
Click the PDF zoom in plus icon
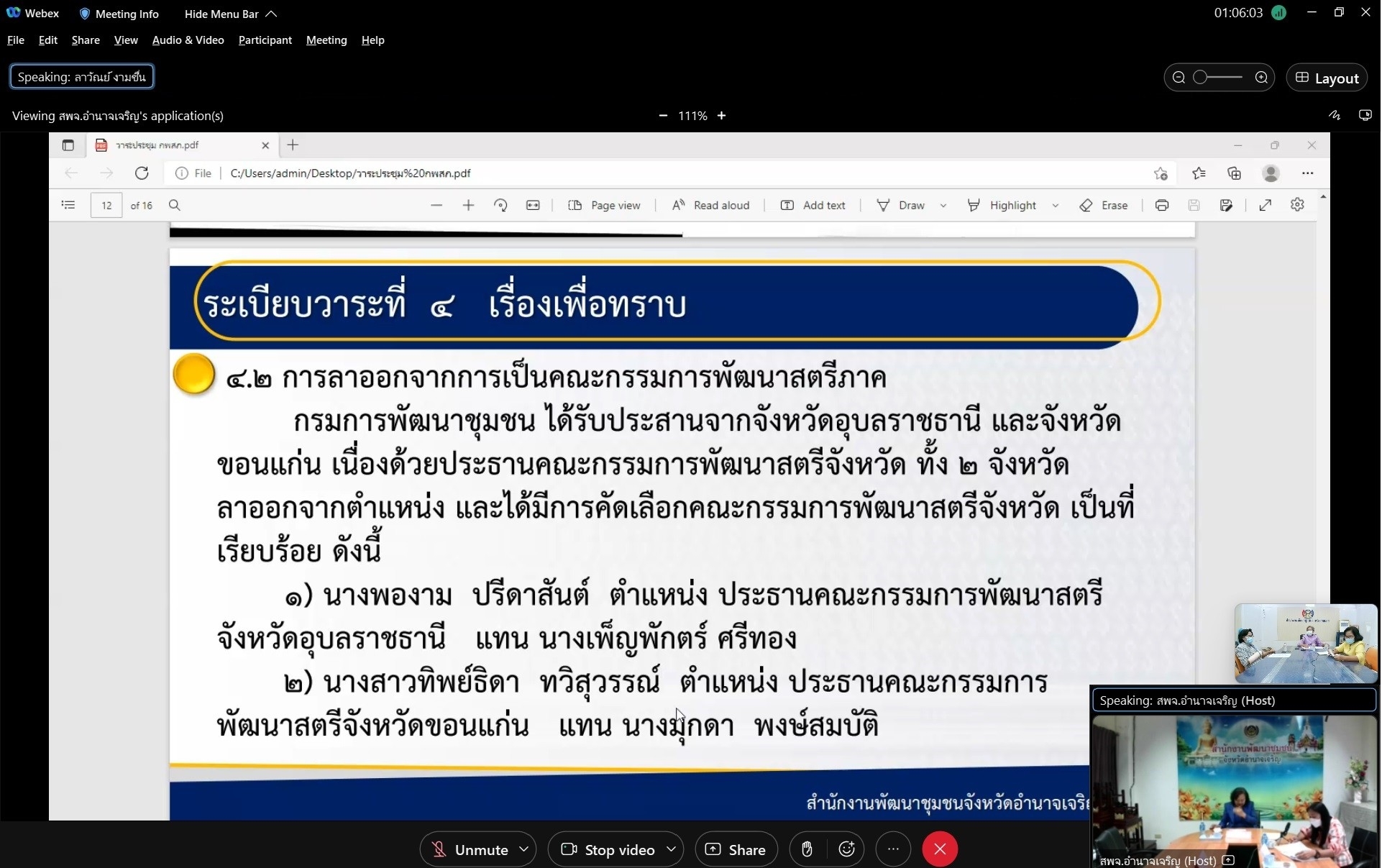[468, 205]
